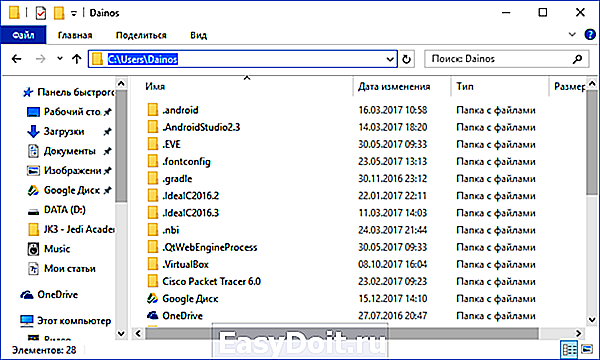The height and width of the screenshot is (360, 600).
Task: Select Этот компьютер in the navigation pane
Action: (65, 321)
